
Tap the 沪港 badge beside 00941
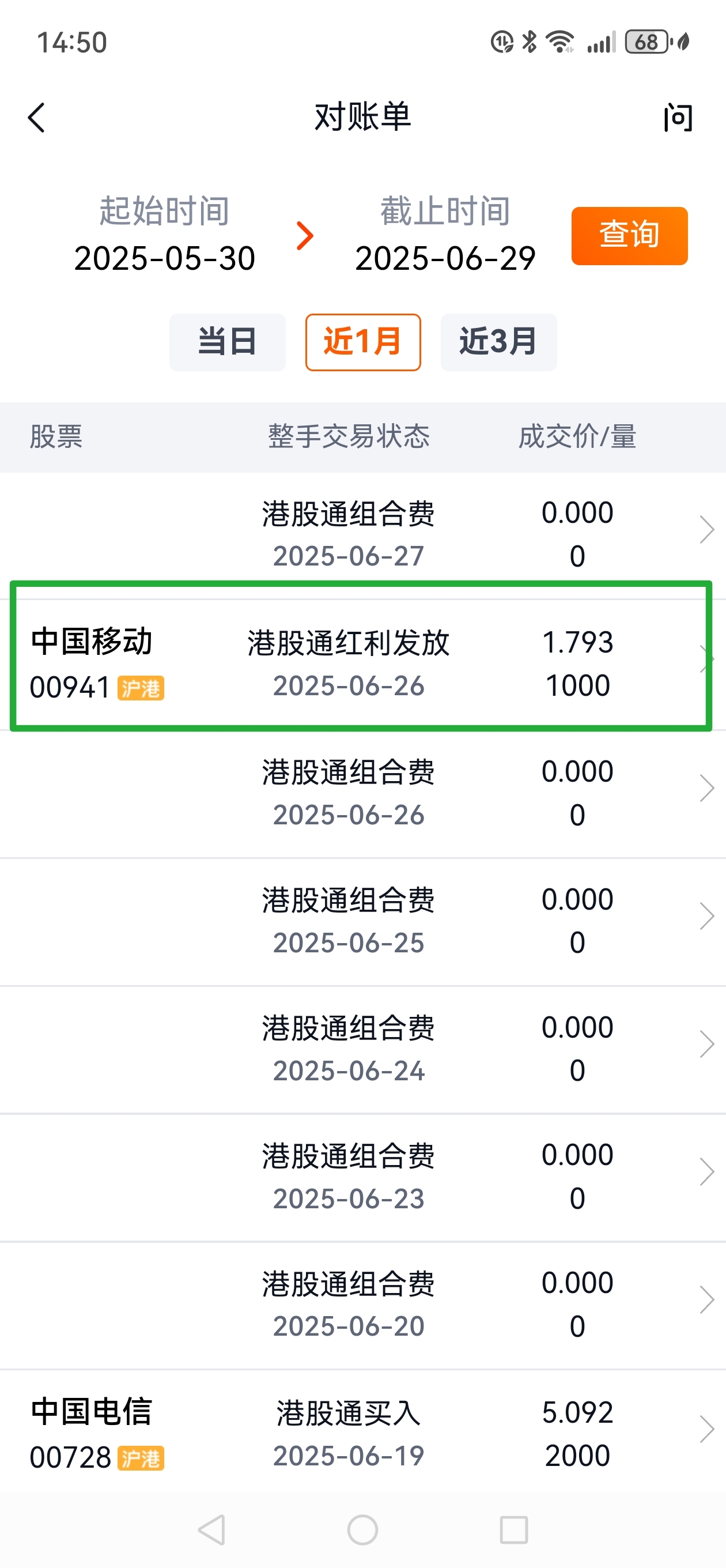[x=141, y=688]
